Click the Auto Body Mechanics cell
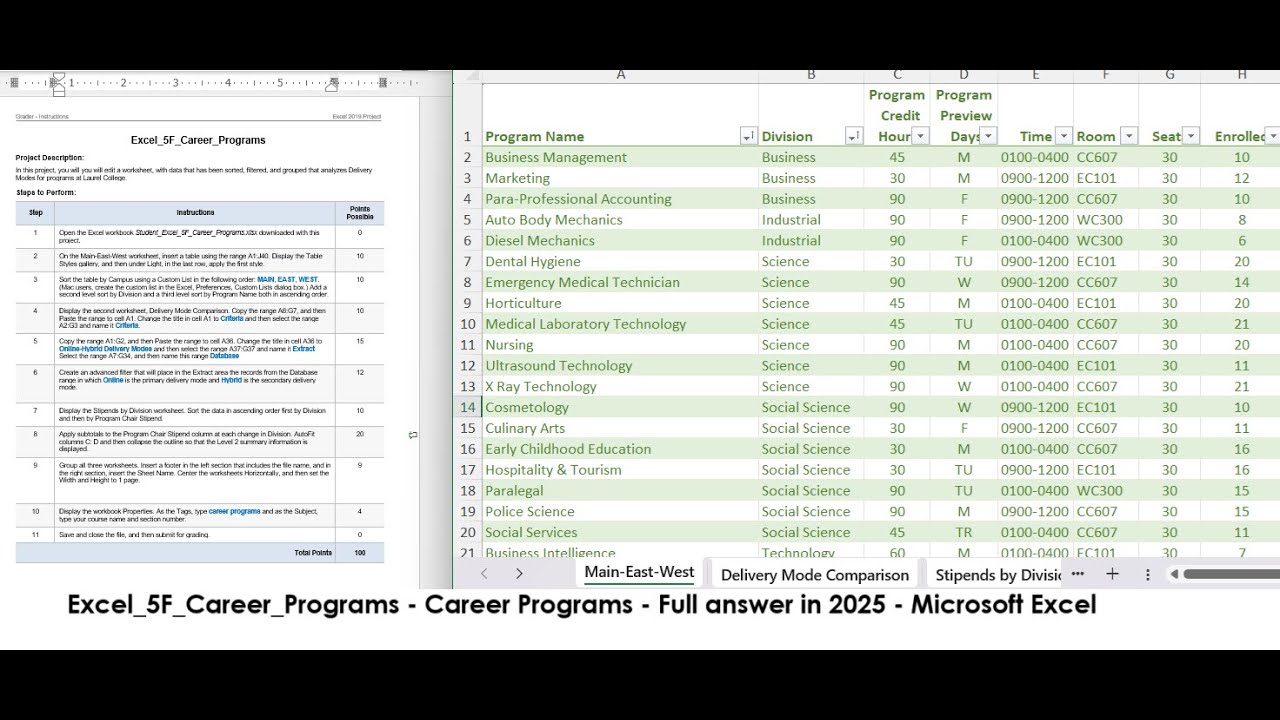Image resolution: width=1280 pixels, height=720 pixels. (620, 220)
